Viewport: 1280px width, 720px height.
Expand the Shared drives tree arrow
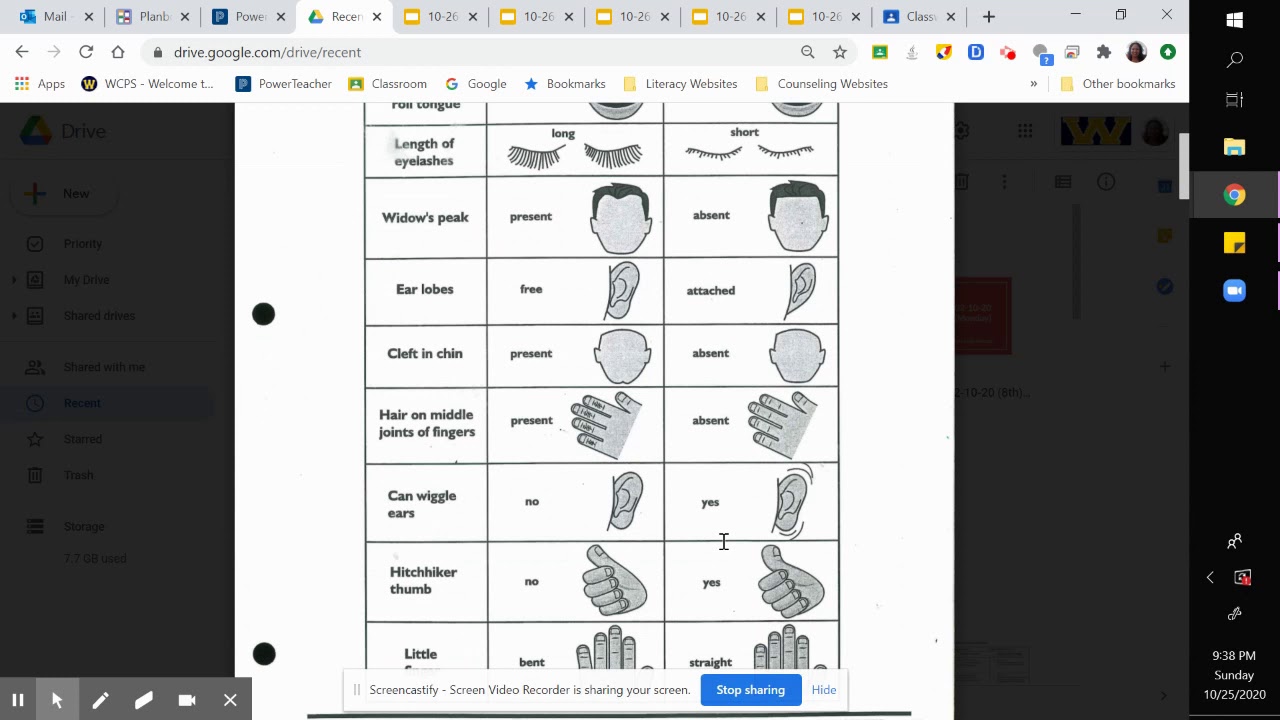(13, 316)
